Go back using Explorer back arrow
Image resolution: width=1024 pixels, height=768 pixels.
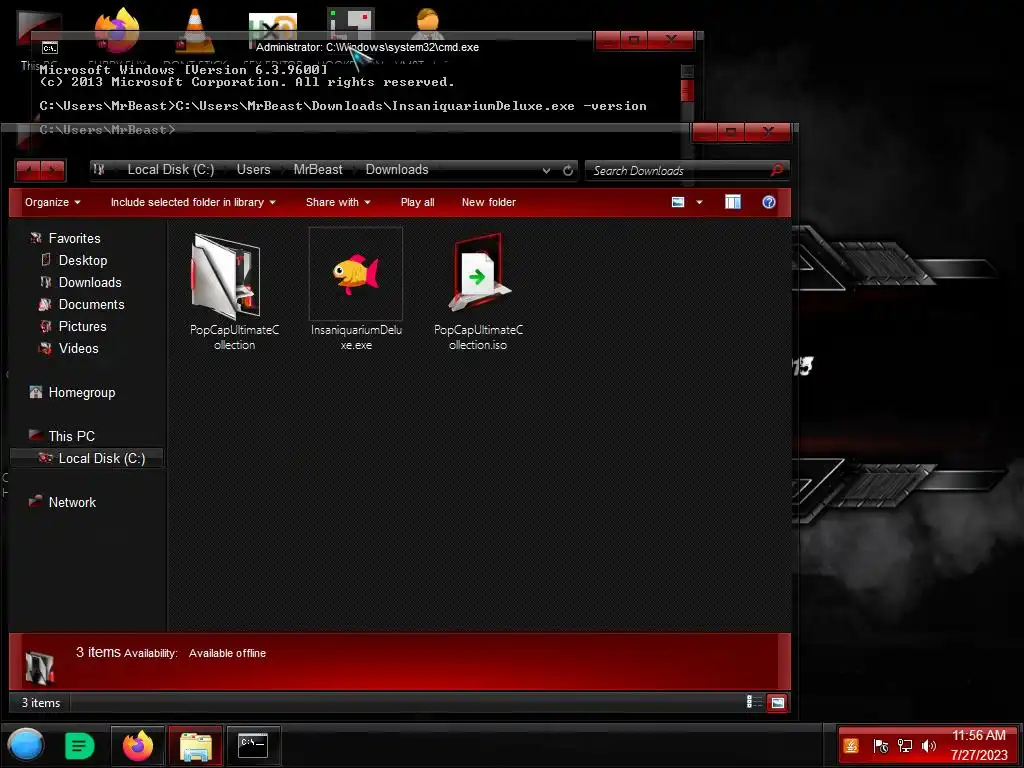click(x=28, y=170)
